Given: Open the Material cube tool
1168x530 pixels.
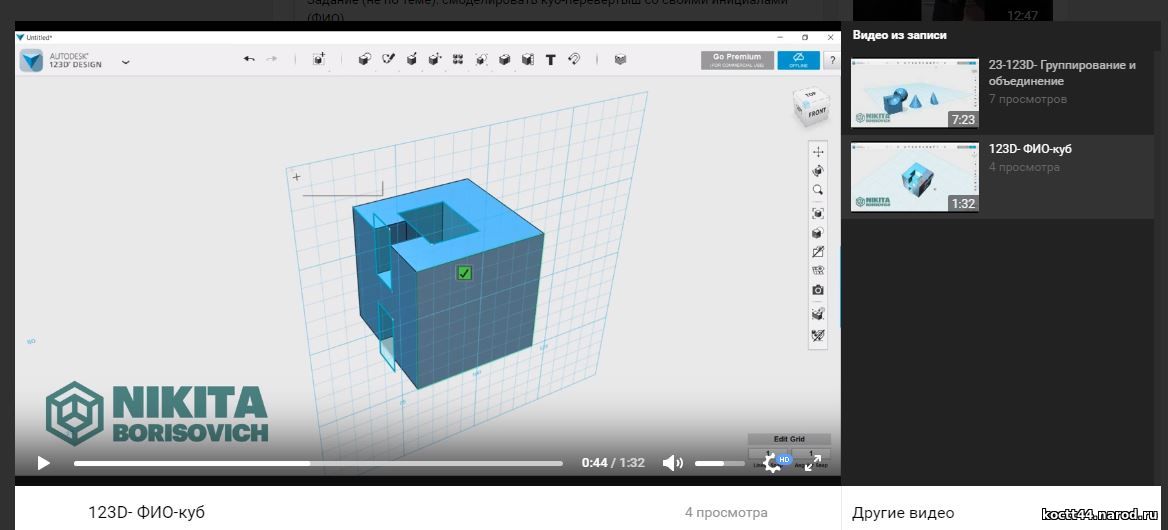Looking at the screenshot, I should pos(620,60).
